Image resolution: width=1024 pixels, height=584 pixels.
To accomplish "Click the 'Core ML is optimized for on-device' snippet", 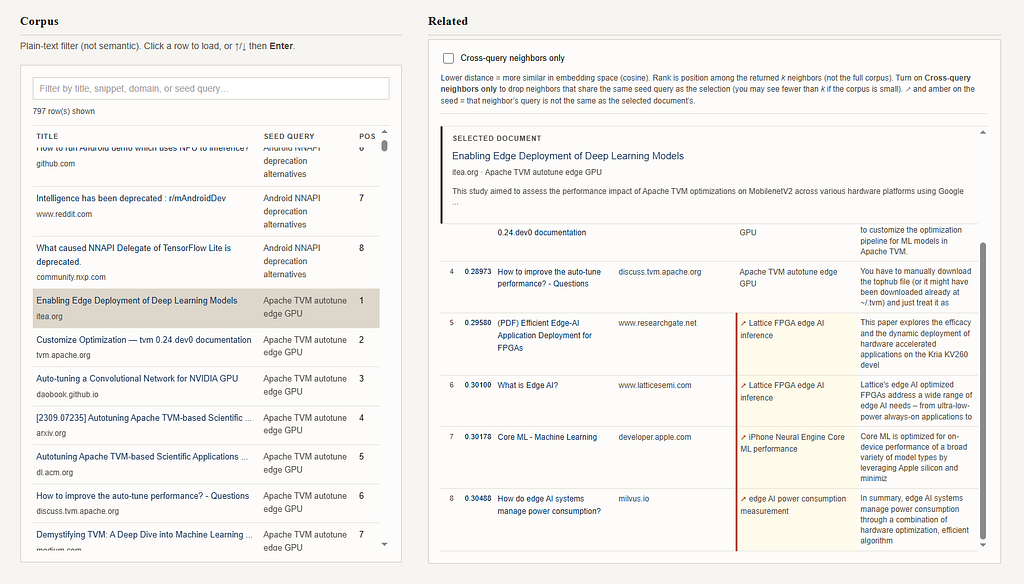I will [910, 457].
